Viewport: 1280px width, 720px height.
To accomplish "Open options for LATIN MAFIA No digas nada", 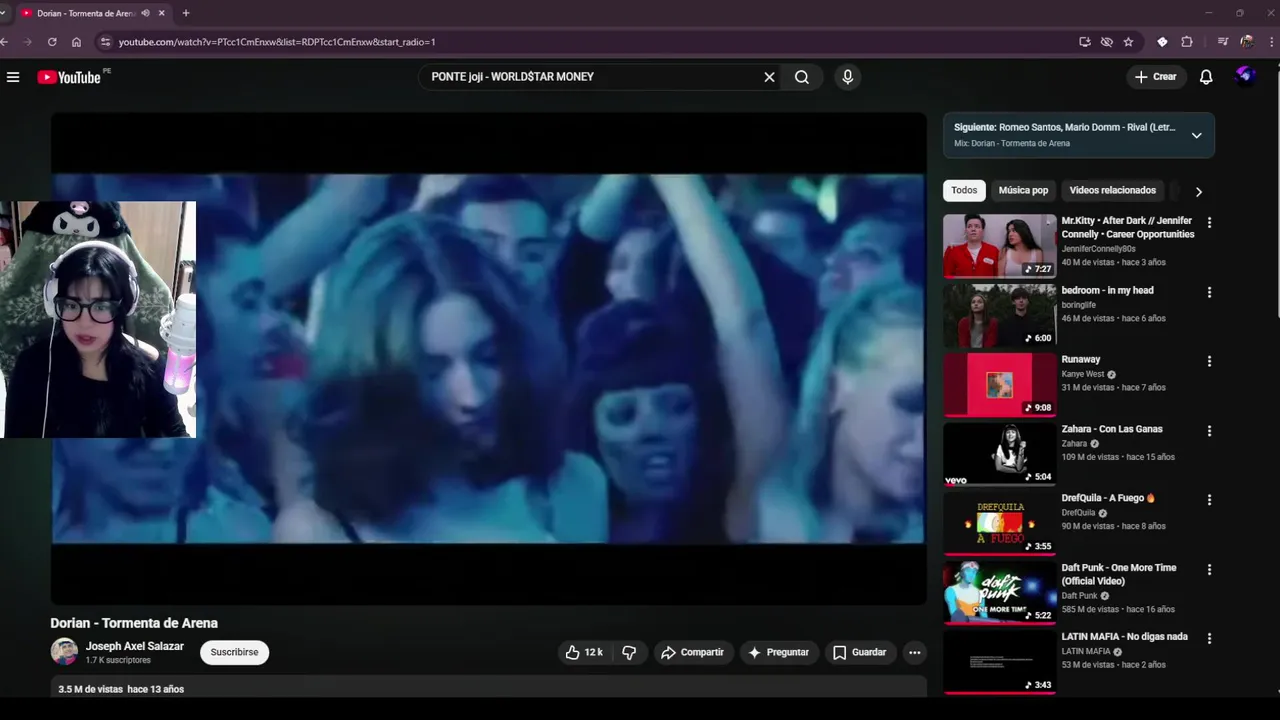I will pos(1209,638).
